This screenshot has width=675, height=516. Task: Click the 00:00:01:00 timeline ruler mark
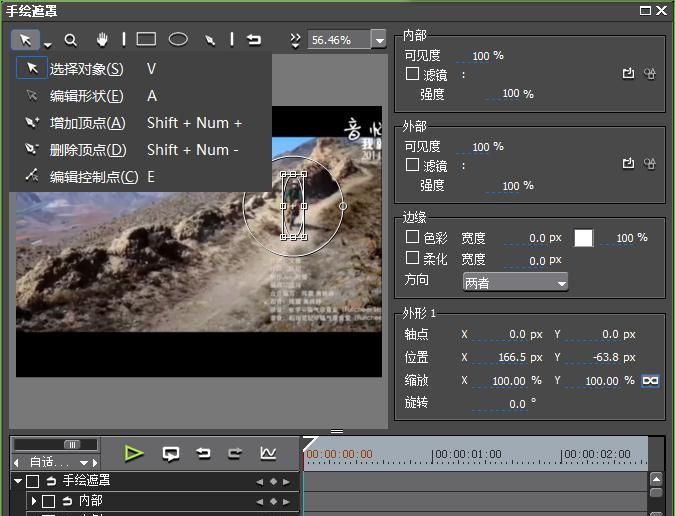point(468,454)
